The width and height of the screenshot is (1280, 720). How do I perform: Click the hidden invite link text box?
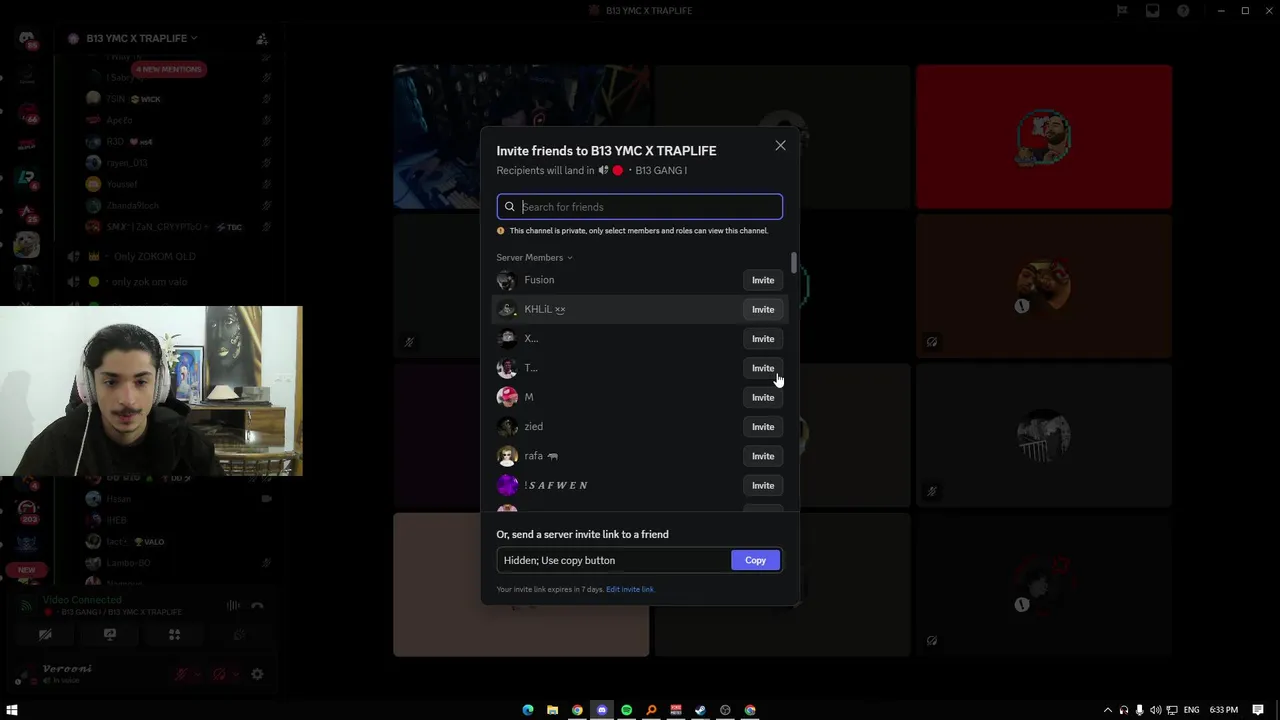[613, 560]
